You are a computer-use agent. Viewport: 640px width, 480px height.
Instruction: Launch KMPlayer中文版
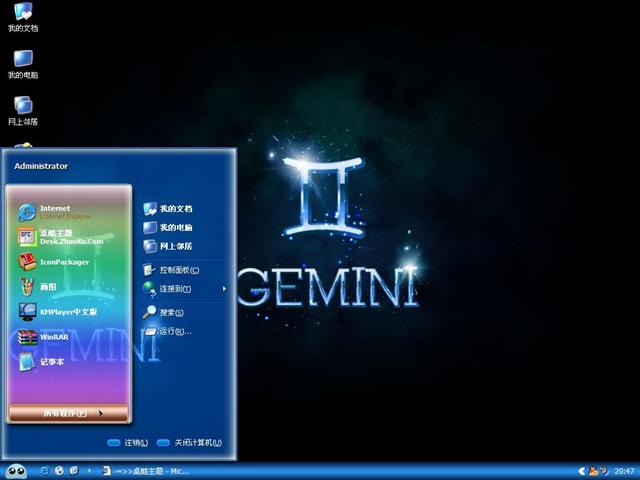(57, 312)
